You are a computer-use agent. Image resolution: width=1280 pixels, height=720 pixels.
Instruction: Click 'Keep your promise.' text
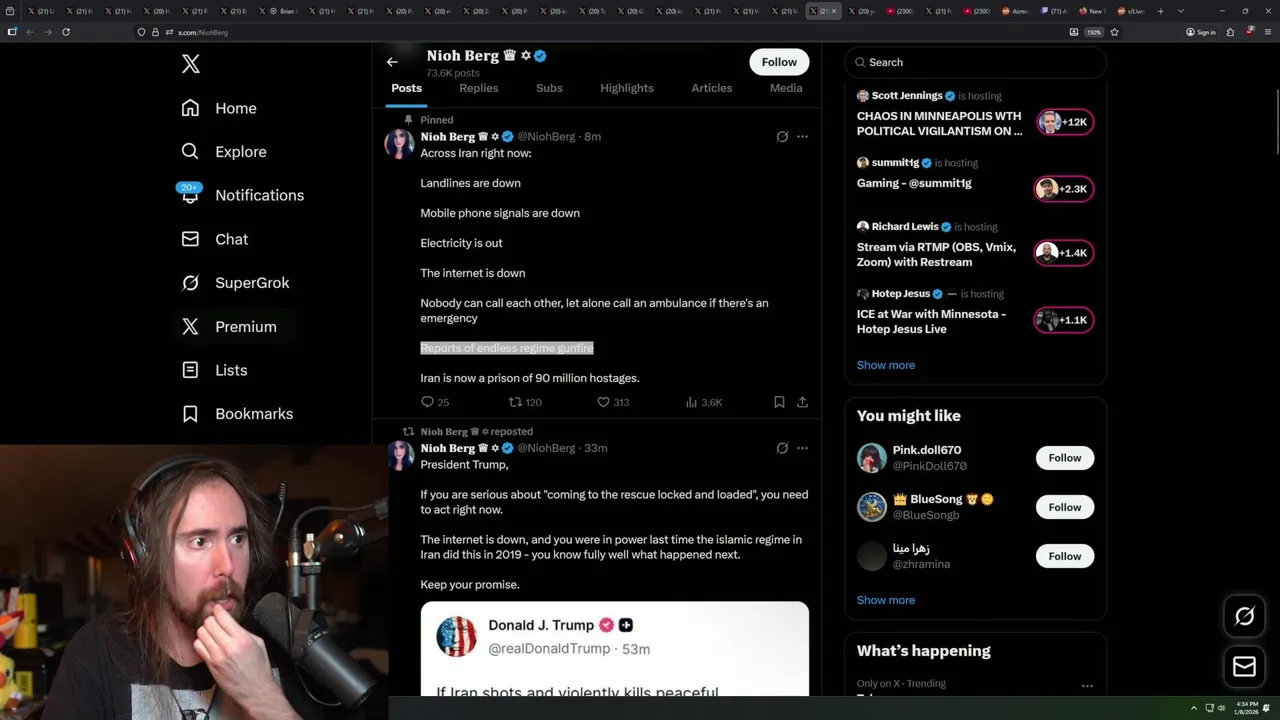point(470,585)
